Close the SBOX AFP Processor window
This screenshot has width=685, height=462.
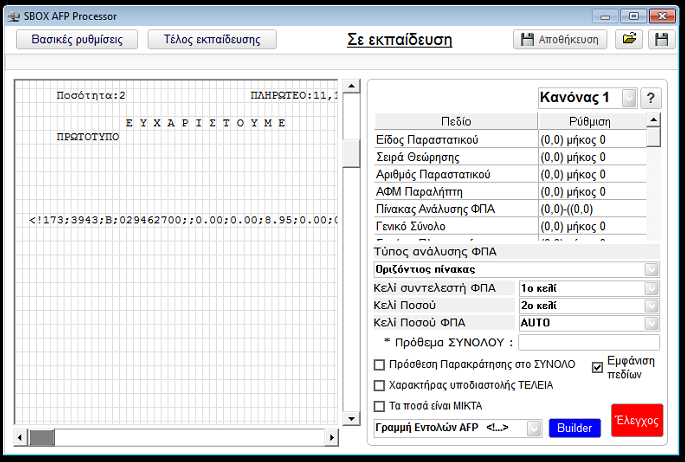[x=662, y=17]
